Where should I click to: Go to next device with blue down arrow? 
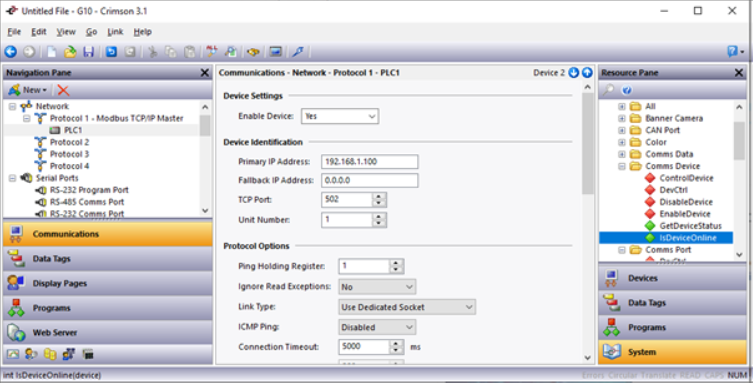click(x=573, y=72)
